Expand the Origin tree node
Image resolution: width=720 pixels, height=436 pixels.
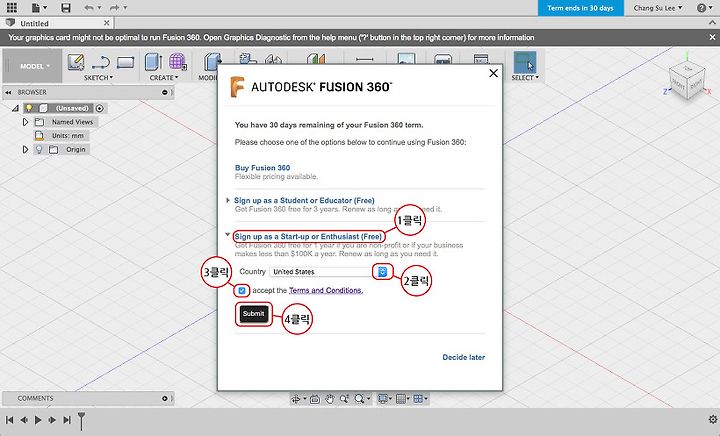(25, 150)
